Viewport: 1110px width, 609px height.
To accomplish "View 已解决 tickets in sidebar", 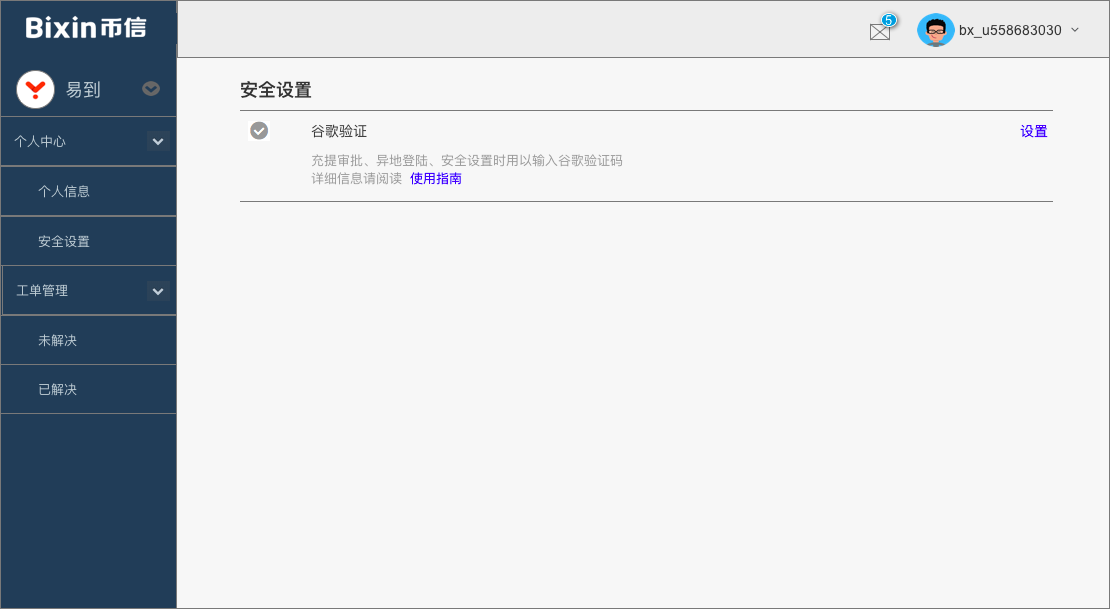I will point(57,389).
